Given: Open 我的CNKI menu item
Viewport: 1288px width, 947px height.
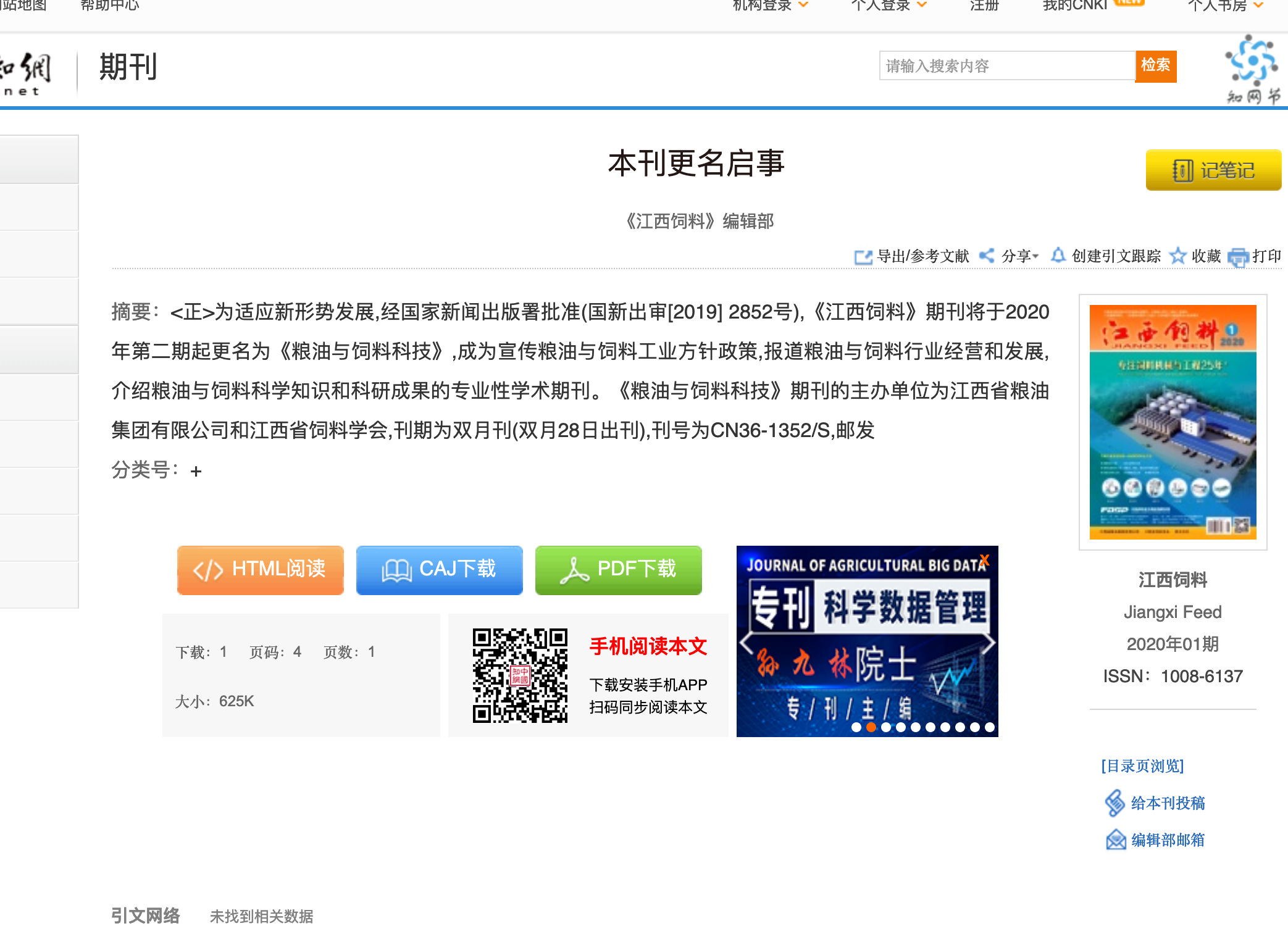Looking at the screenshot, I should click(x=1075, y=6).
